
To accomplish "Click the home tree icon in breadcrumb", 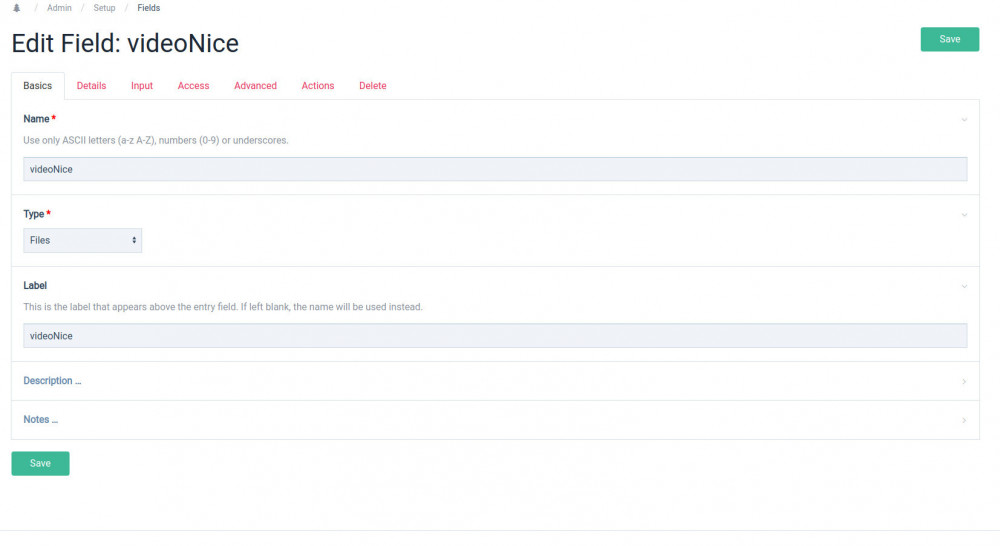I will (x=16, y=8).
